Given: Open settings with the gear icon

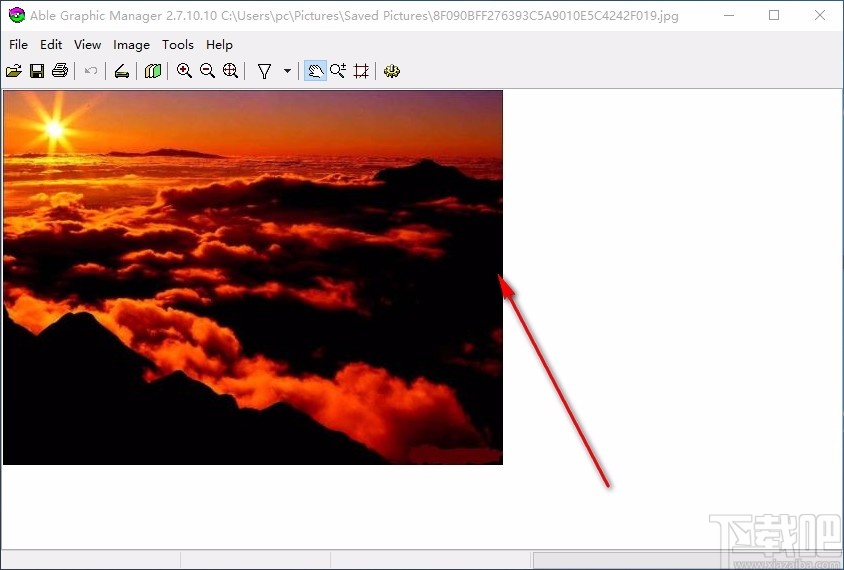Looking at the screenshot, I should click(392, 71).
